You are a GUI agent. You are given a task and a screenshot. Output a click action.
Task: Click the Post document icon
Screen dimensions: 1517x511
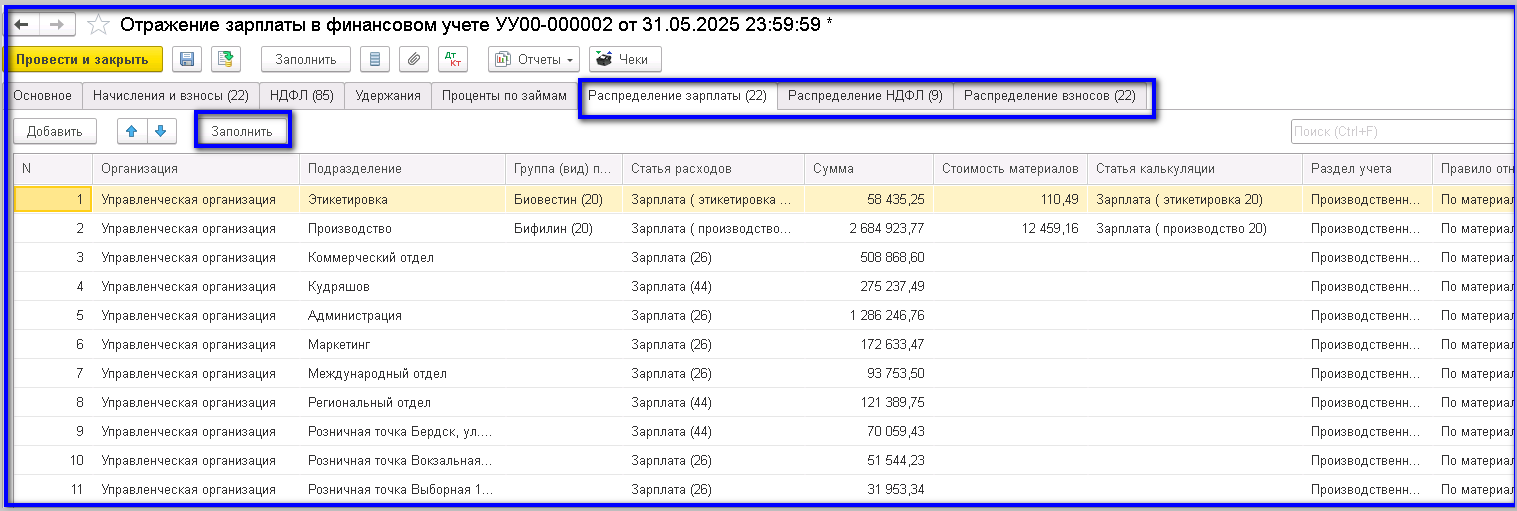(226, 60)
